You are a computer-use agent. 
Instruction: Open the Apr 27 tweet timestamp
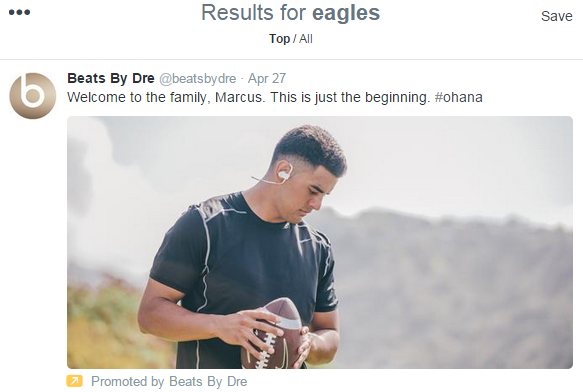point(267,78)
